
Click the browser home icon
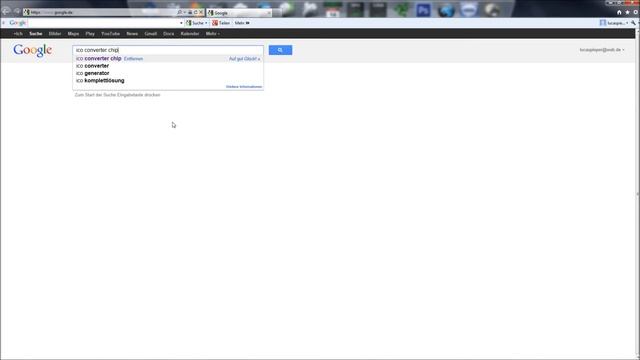pyautogui.click(x=619, y=12)
